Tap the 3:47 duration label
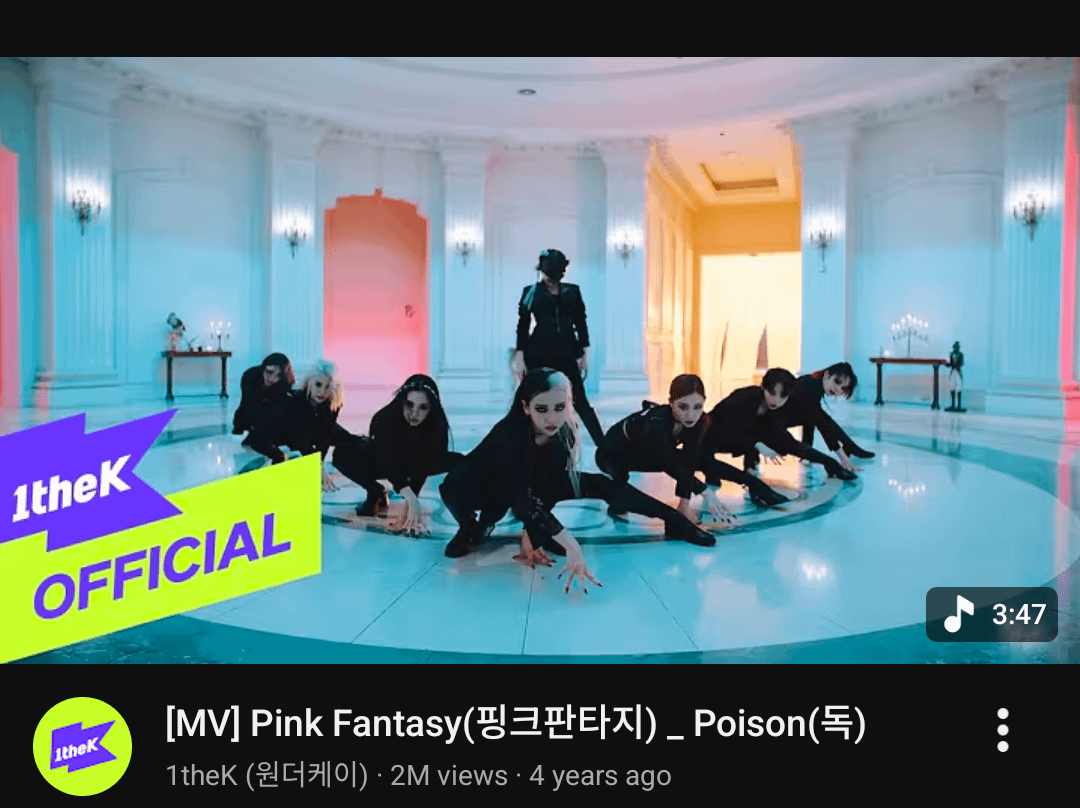The height and width of the screenshot is (808, 1080). (1019, 614)
